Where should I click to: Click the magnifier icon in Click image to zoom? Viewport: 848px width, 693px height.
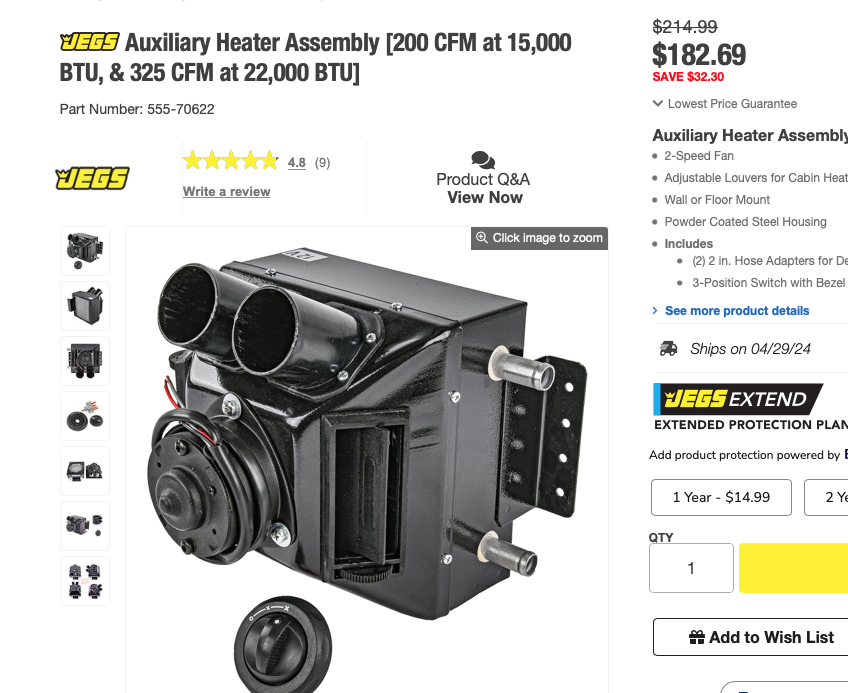coord(481,237)
